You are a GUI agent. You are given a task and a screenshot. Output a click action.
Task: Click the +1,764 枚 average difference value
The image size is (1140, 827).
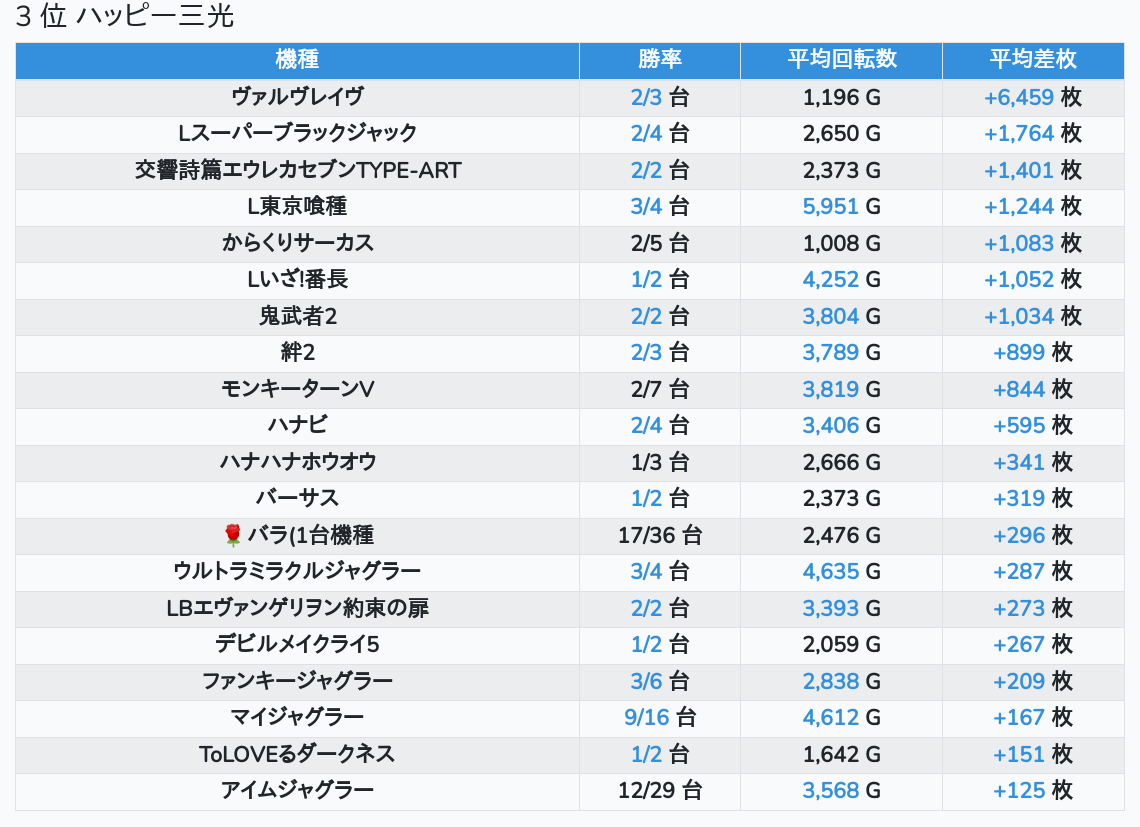click(x=1033, y=133)
